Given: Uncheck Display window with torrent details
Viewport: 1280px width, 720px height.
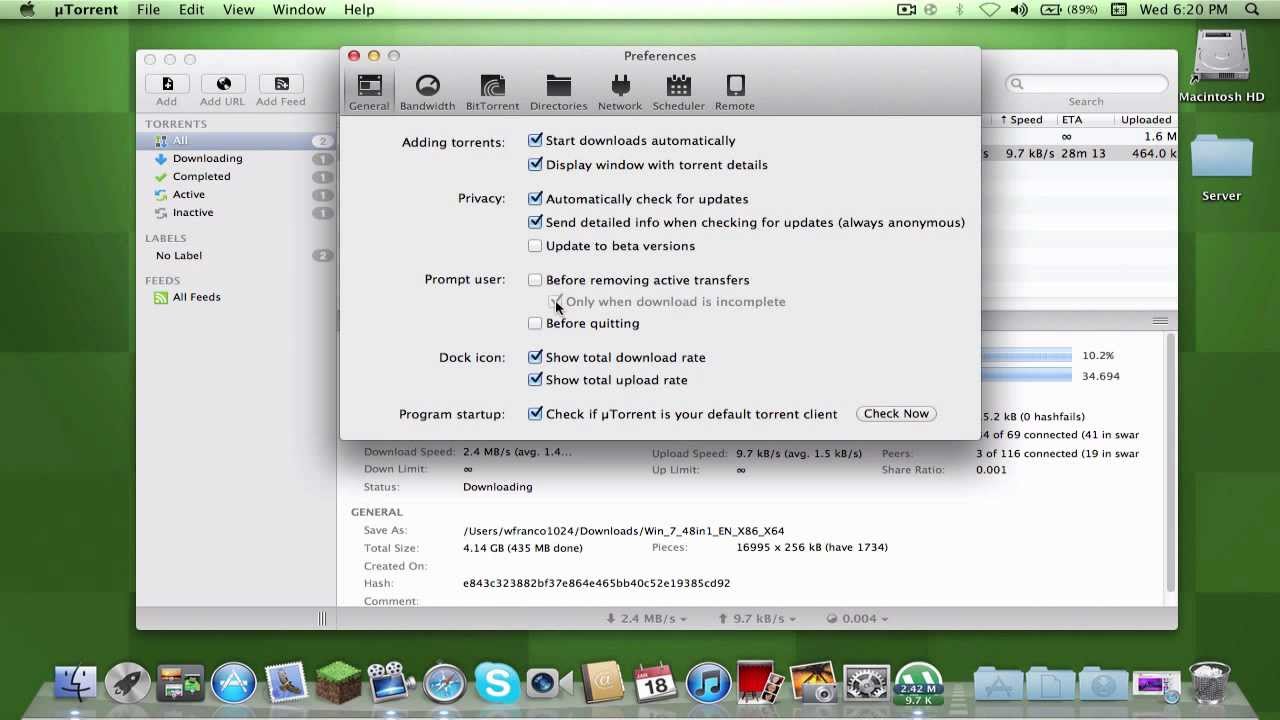Looking at the screenshot, I should click(535, 165).
